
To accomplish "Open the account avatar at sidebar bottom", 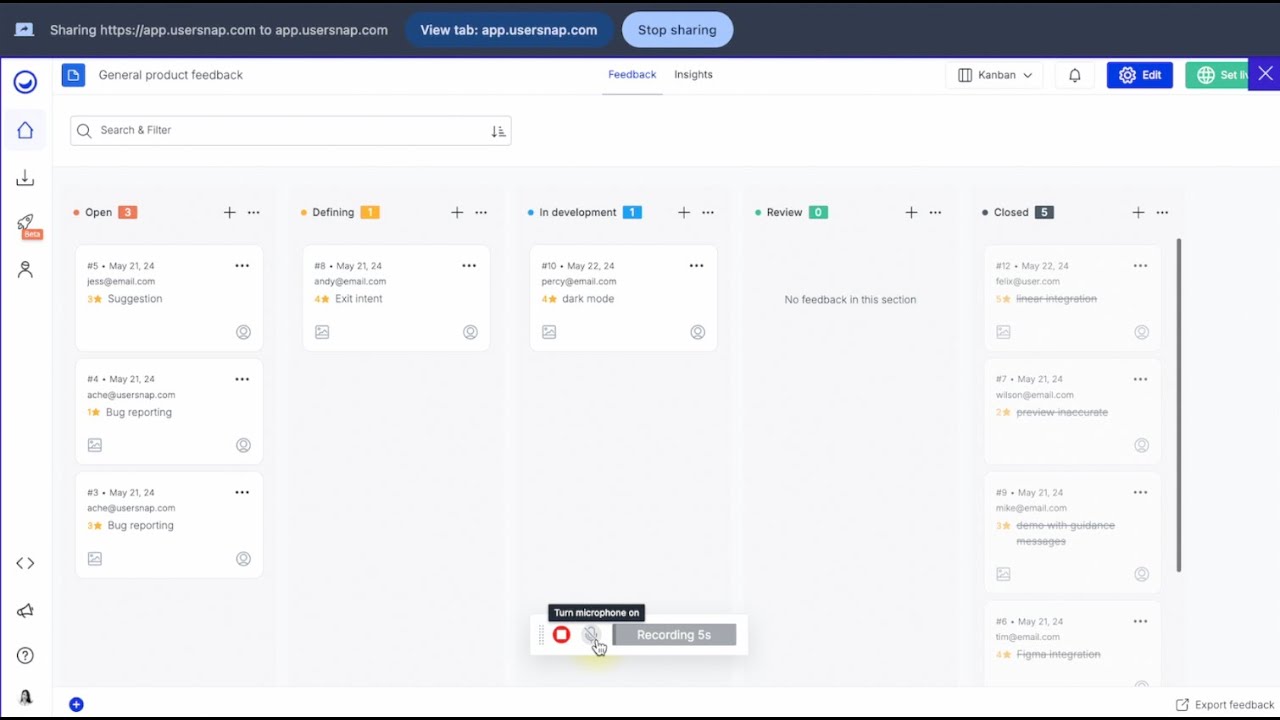I will [25, 697].
